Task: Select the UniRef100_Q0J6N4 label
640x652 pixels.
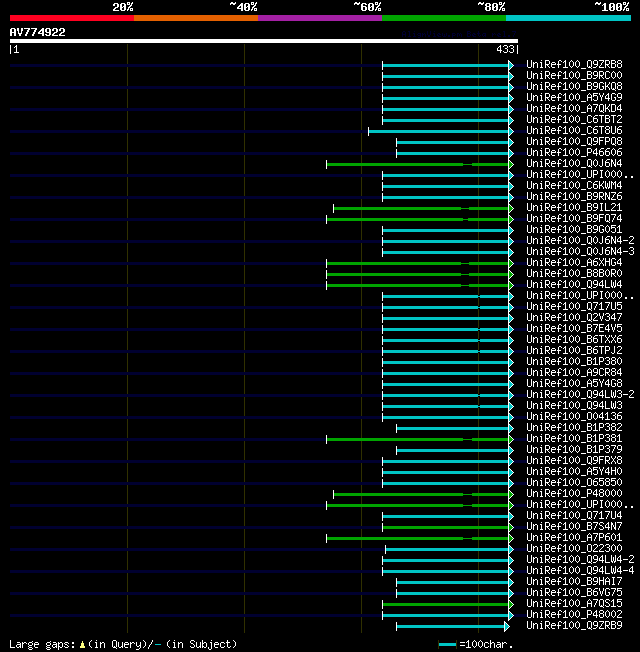Action: coord(574,163)
